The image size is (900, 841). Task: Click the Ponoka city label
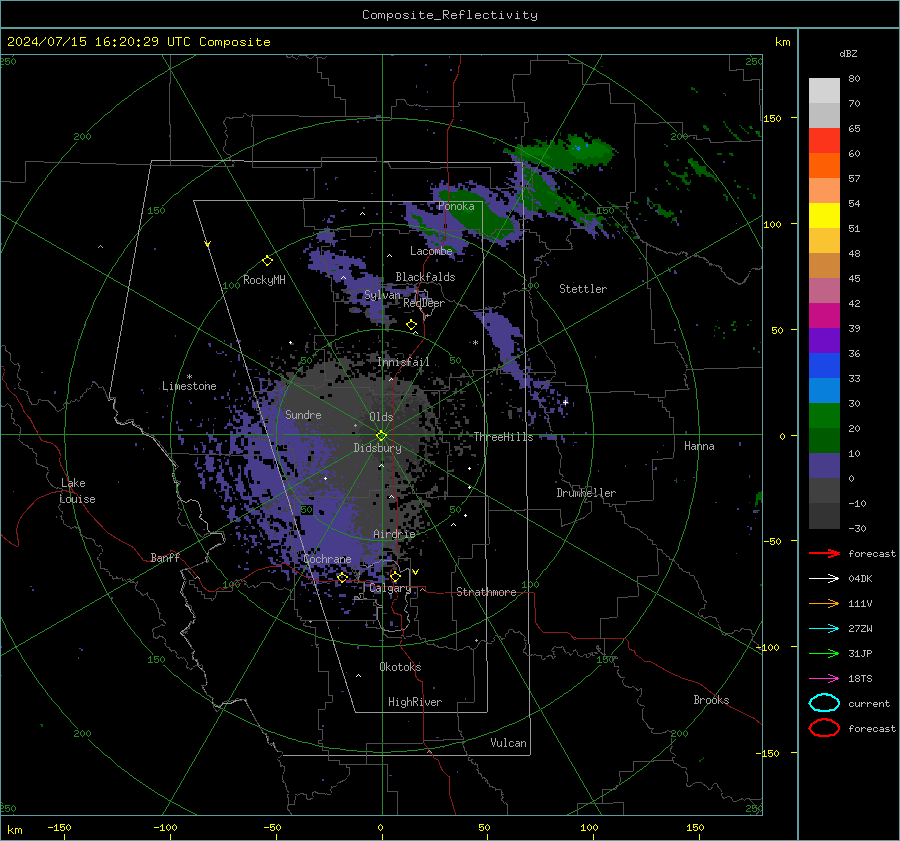point(456,206)
